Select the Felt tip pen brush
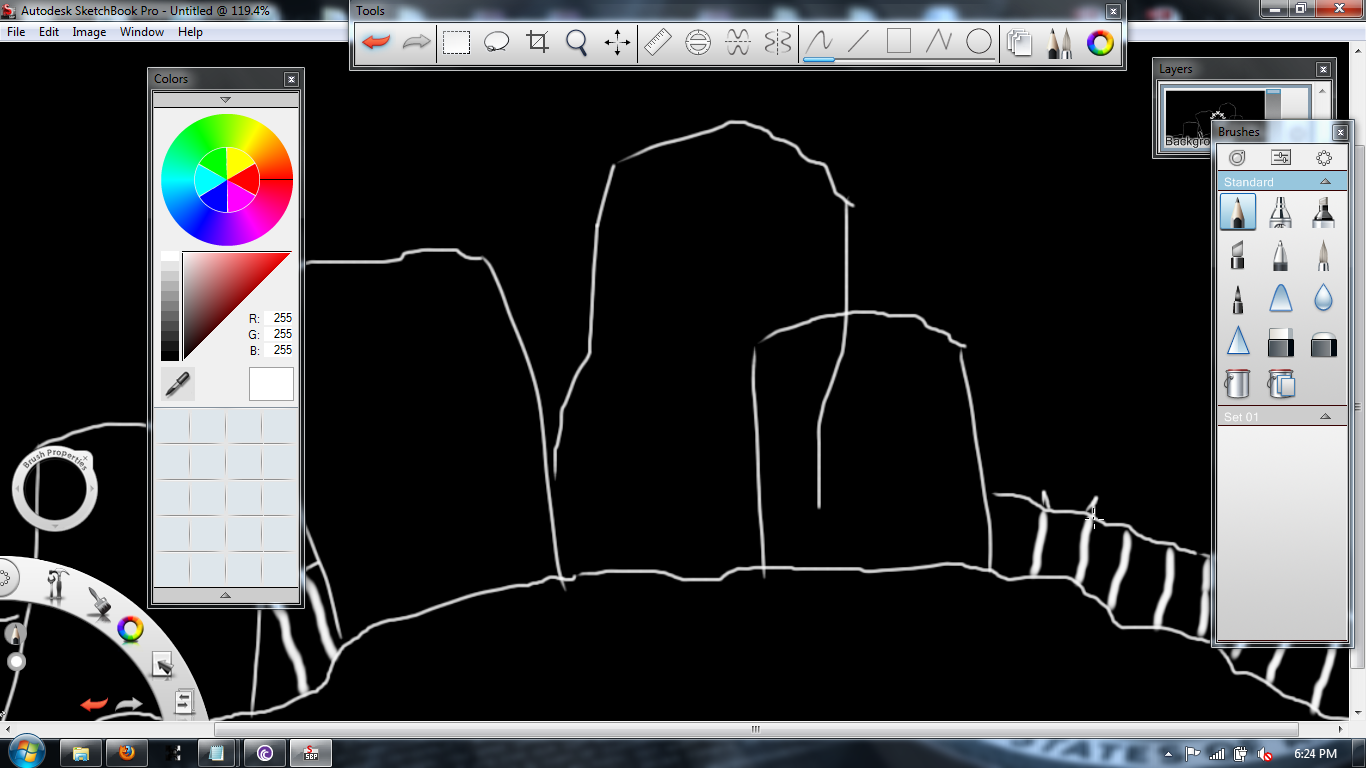Viewport: 1366px width, 768px height. 1238,298
